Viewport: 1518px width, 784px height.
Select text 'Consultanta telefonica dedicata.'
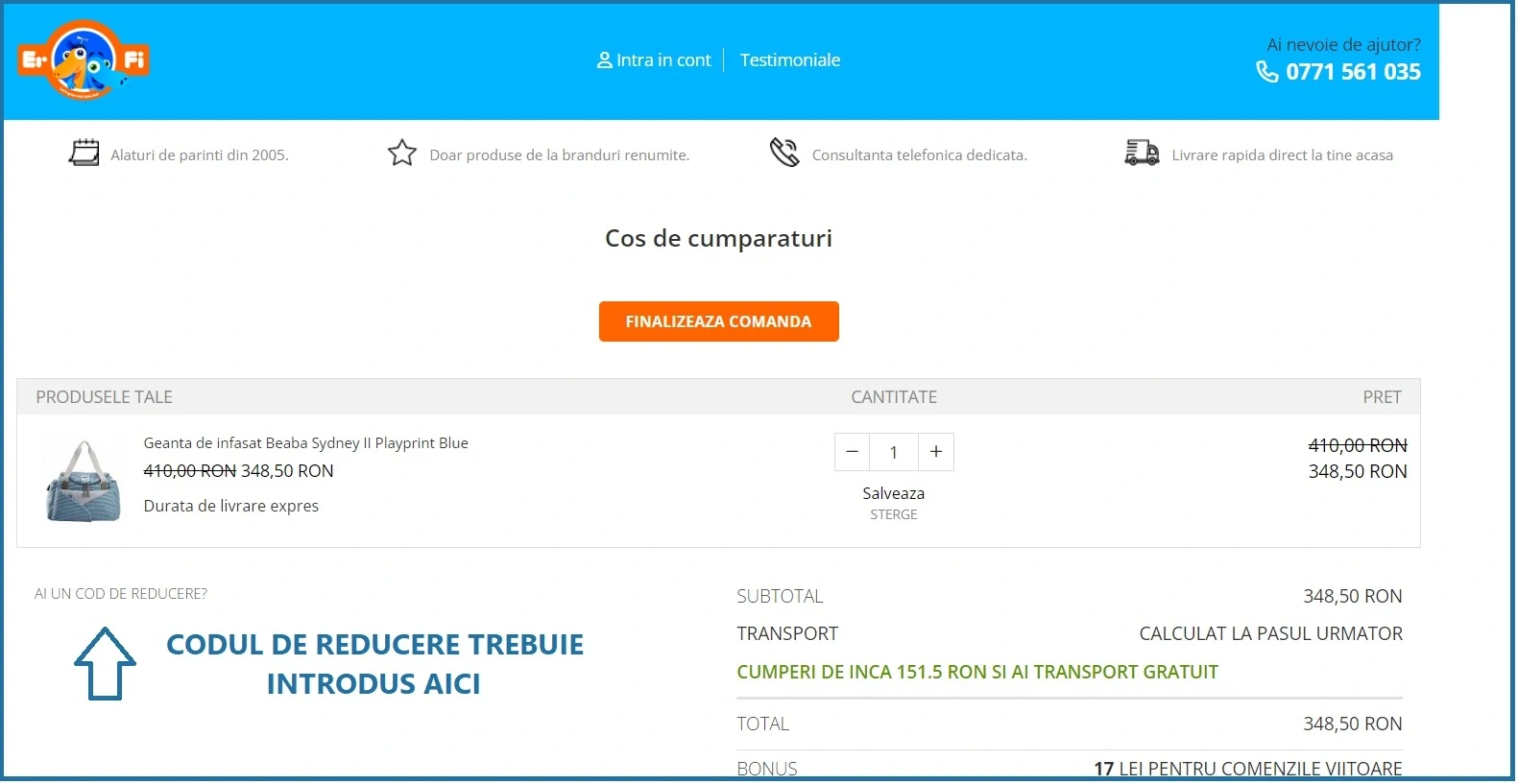click(x=919, y=155)
